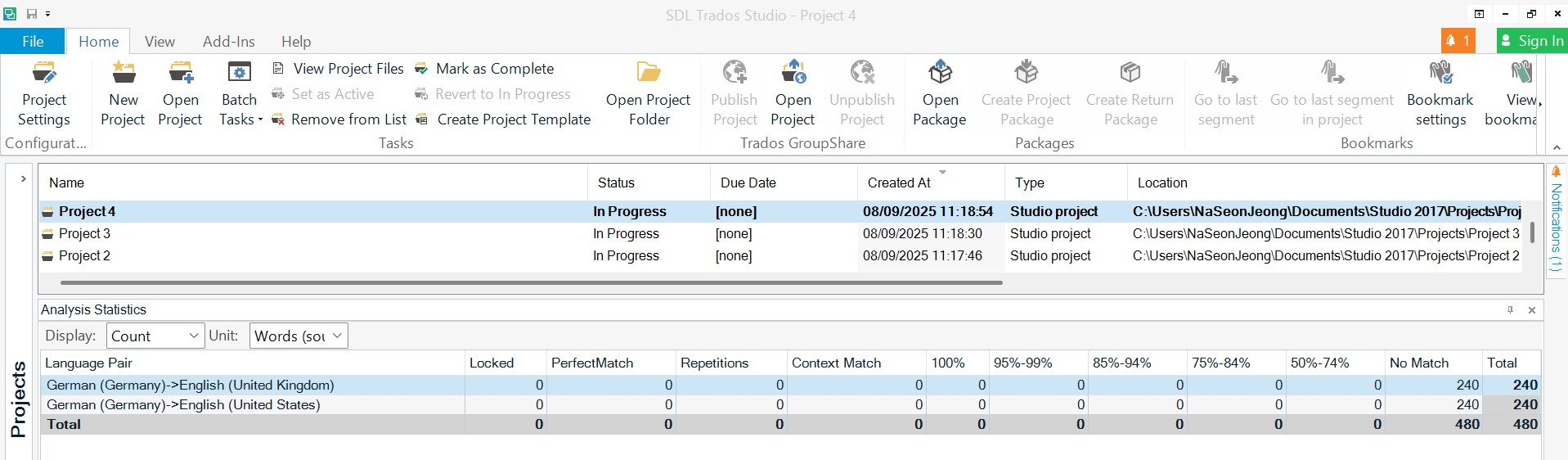Open the Unit Words dropdown
This screenshot has width=1568, height=460.
tap(299, 336)
